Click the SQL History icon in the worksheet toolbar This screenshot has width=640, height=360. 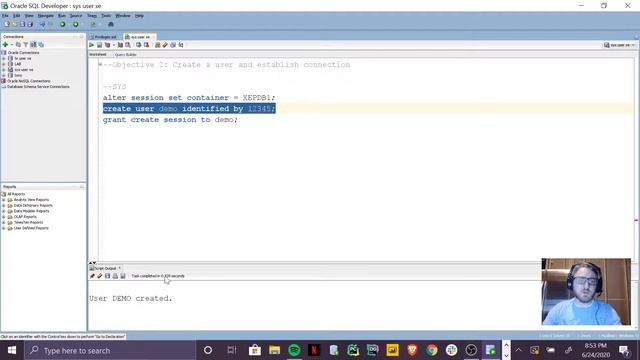pyautogui.click(x=173, y=45)
